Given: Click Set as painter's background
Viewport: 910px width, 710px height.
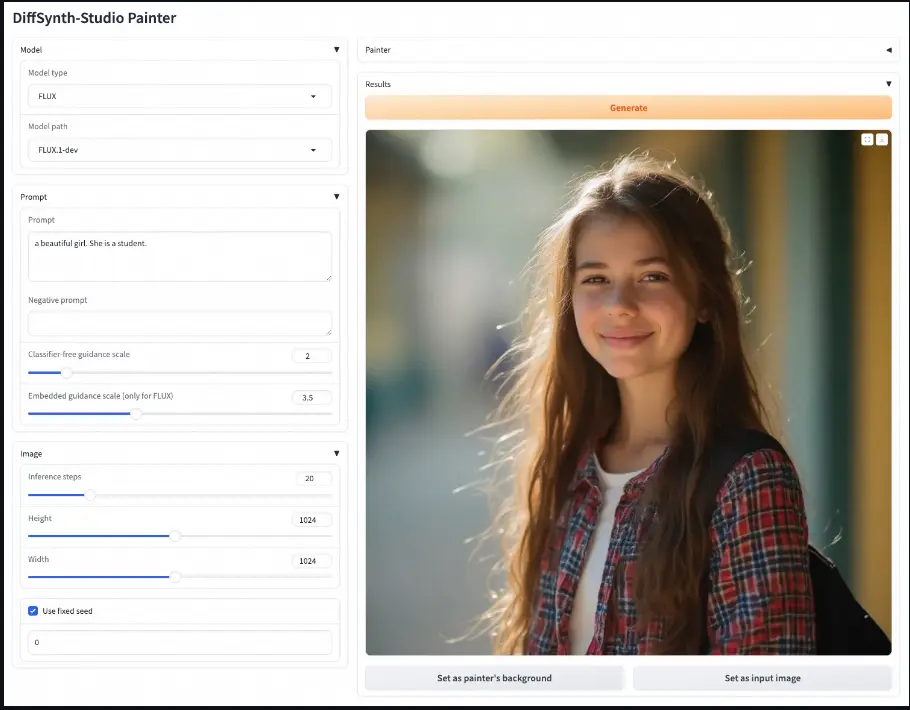Looking at the screenshot, I should click(x=494, y=678).
